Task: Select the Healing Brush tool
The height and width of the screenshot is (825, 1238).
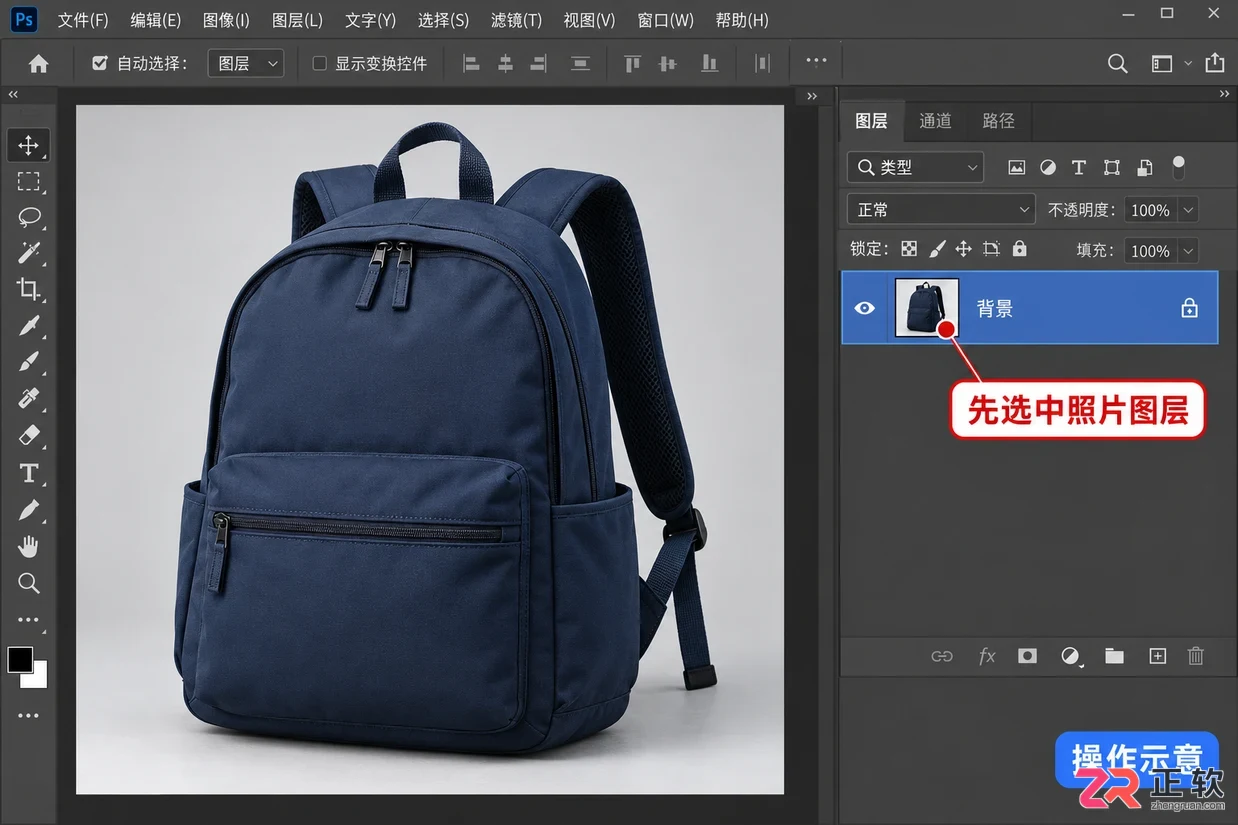Action: (28, 398)
